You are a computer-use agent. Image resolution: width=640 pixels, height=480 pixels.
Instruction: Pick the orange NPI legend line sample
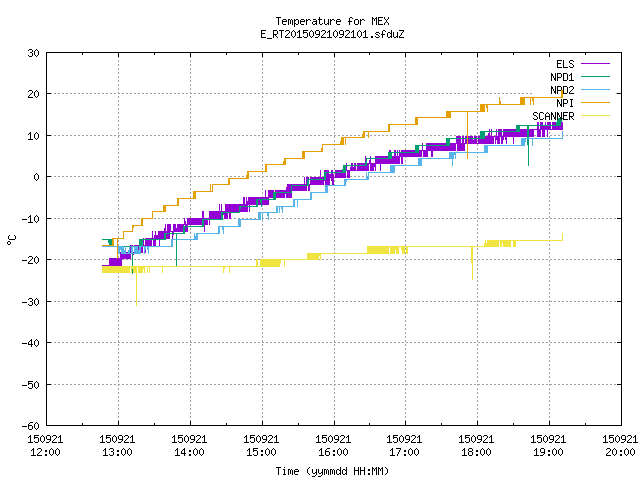pyautogui.click(x=595, y=103)
